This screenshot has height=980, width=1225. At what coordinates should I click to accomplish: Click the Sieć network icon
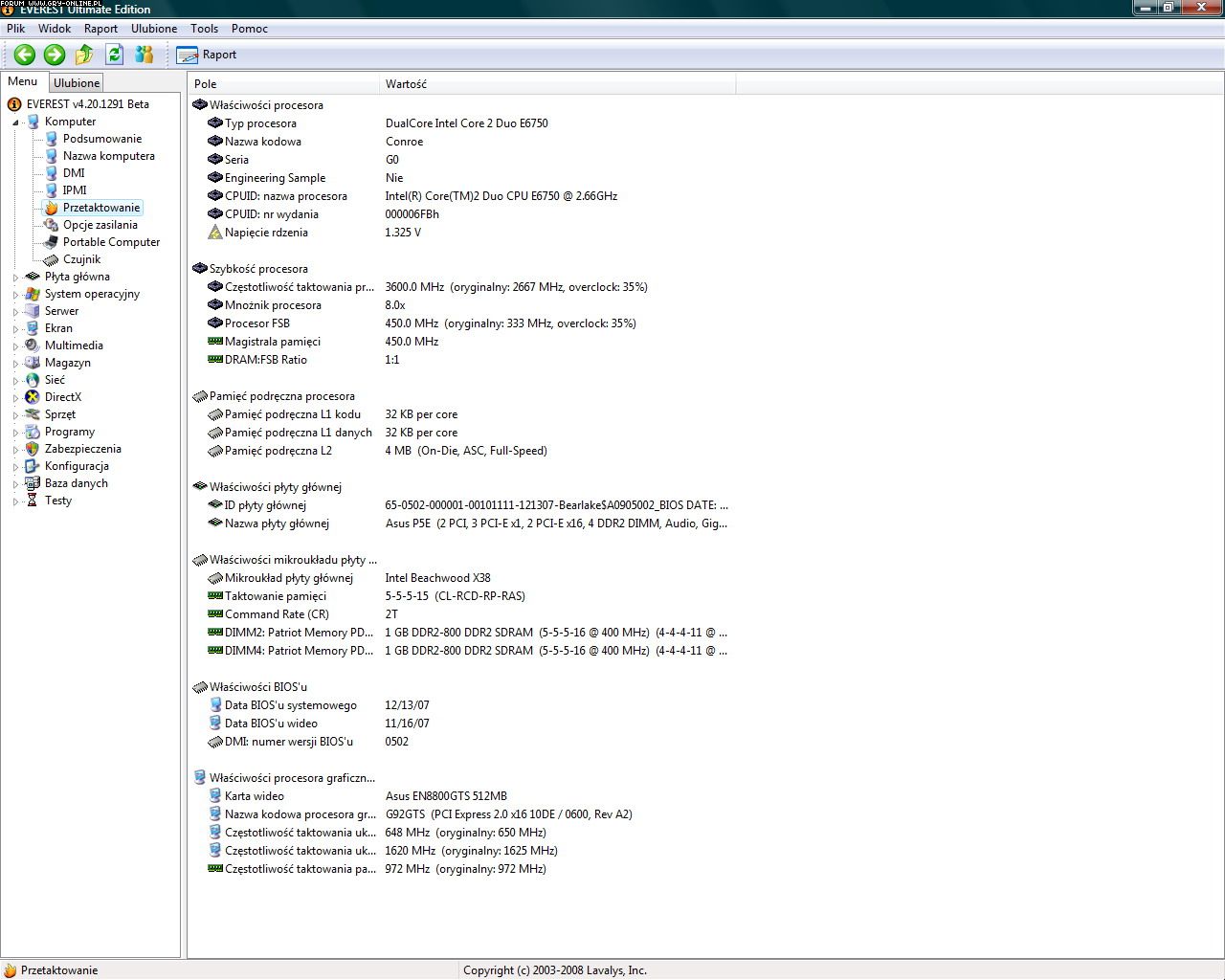(33, 380)
